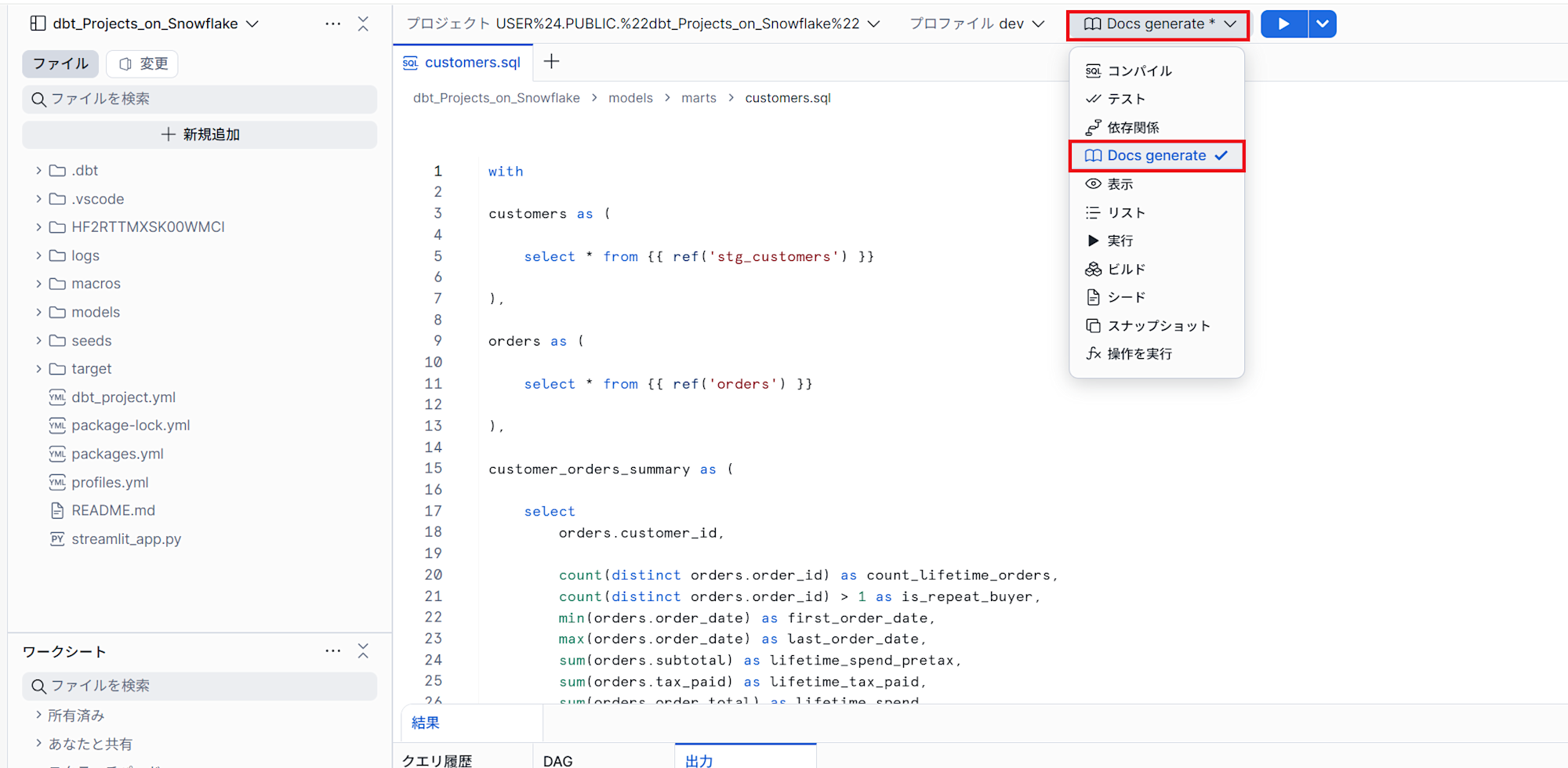1568x768 pixels.
Task: Expand the macros folder
Action: point(38,284)
